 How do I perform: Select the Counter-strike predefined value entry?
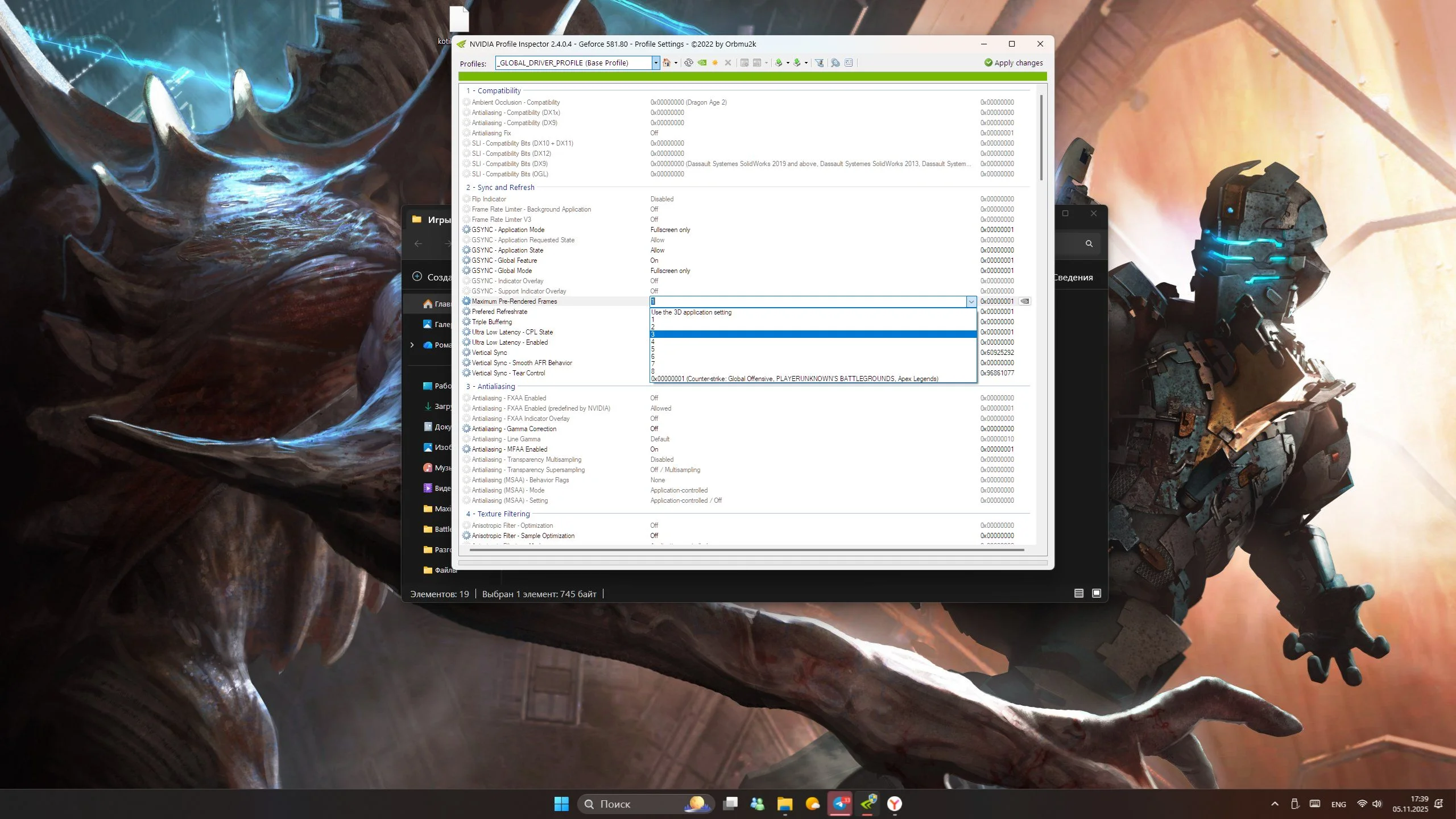pos(795,379)
